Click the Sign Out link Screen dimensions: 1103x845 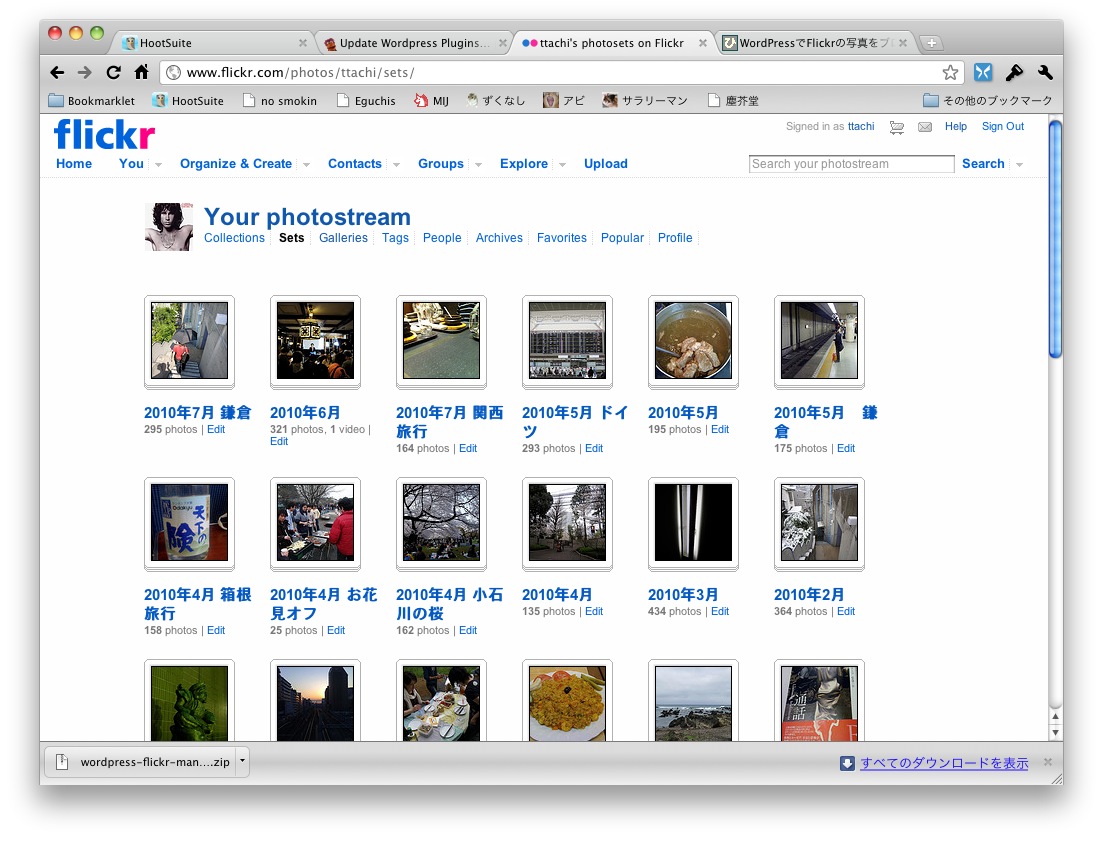coord(1002,127)
